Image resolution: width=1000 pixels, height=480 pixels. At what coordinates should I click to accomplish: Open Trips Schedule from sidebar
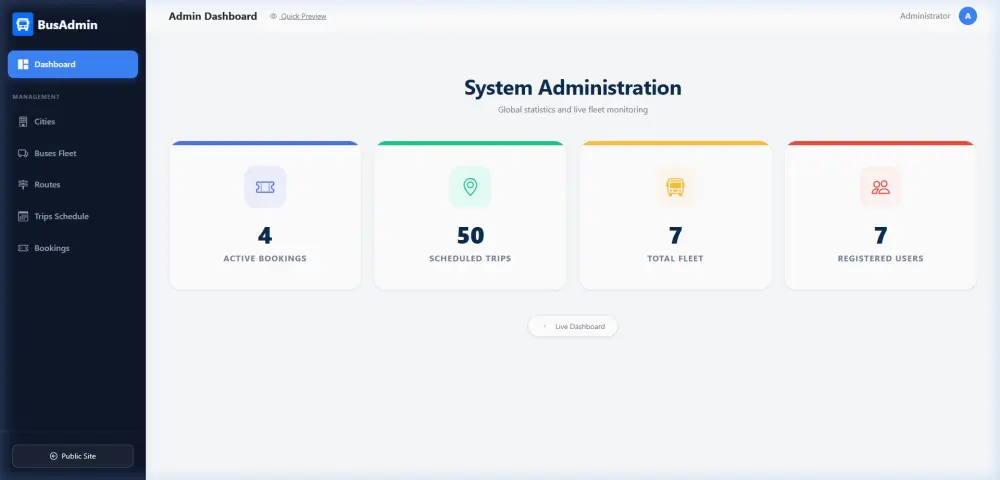tap(73, 216)
